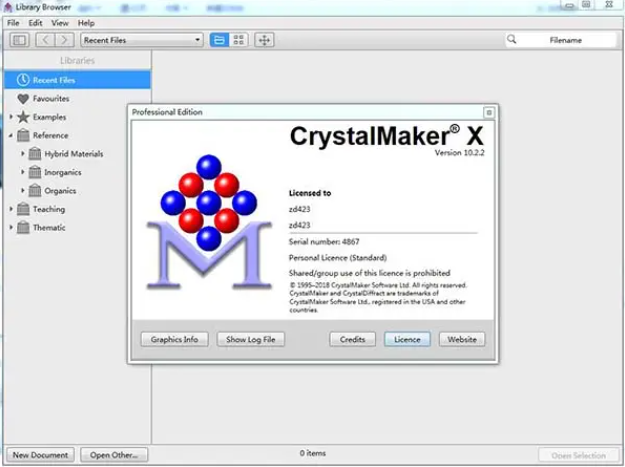Click the '0 items' status text
The image size is (625, 467).
coord(312,453)
